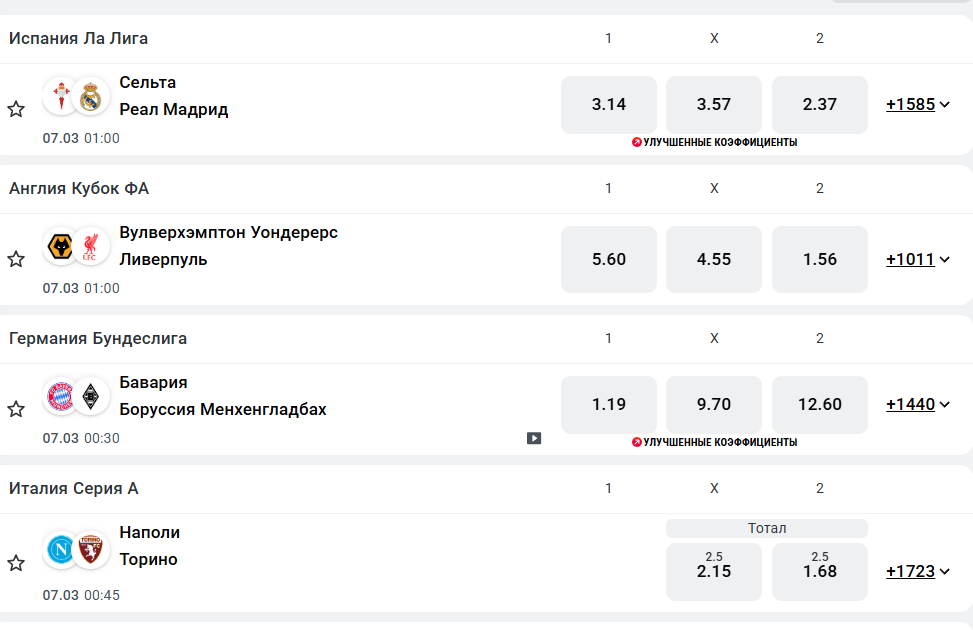The image size is (973, 630).
Task: Pick draw odds 9.70 for Bayern match
Action: 714,404
